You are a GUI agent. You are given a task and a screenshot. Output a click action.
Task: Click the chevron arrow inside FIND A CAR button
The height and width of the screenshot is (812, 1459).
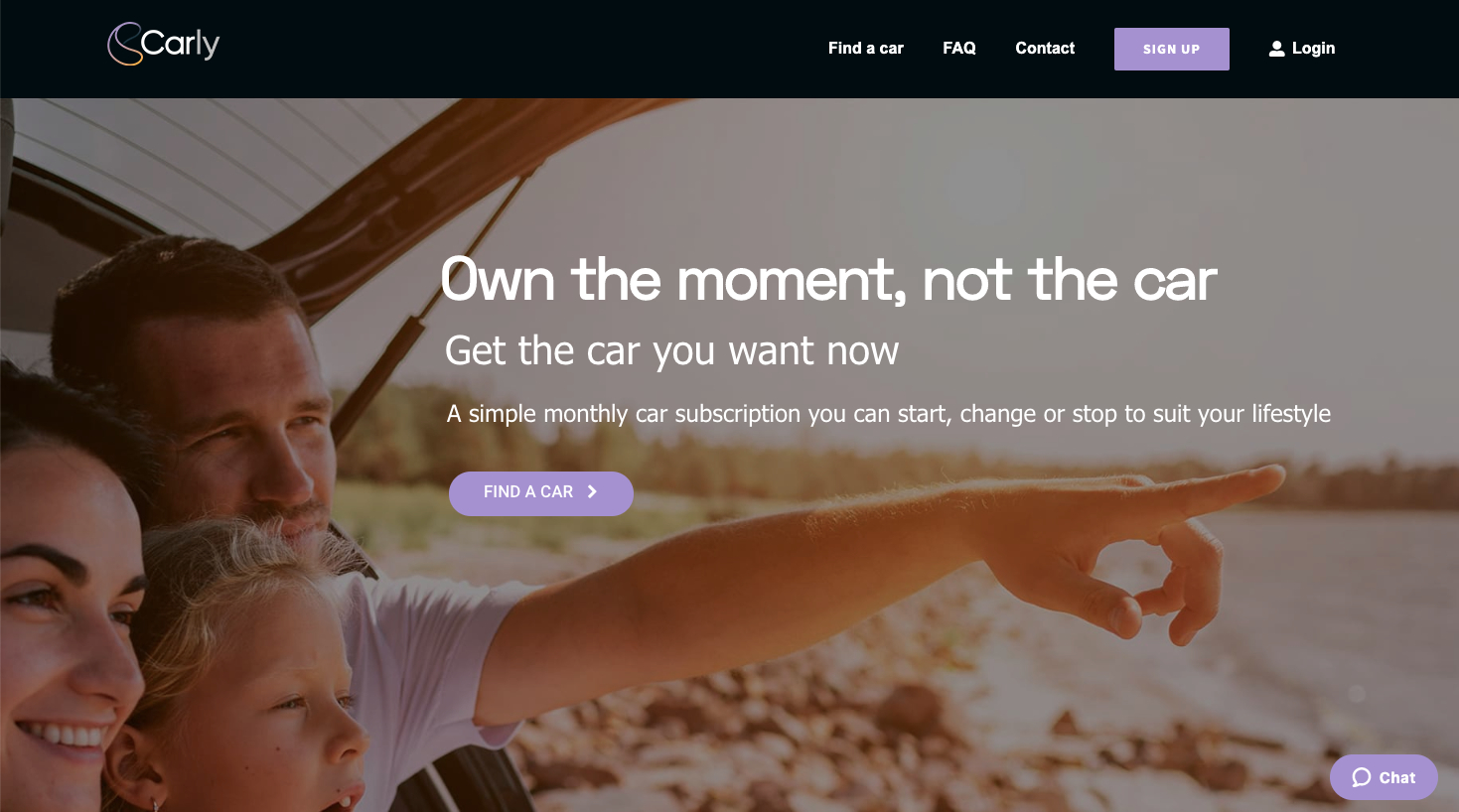coord(592,491)
